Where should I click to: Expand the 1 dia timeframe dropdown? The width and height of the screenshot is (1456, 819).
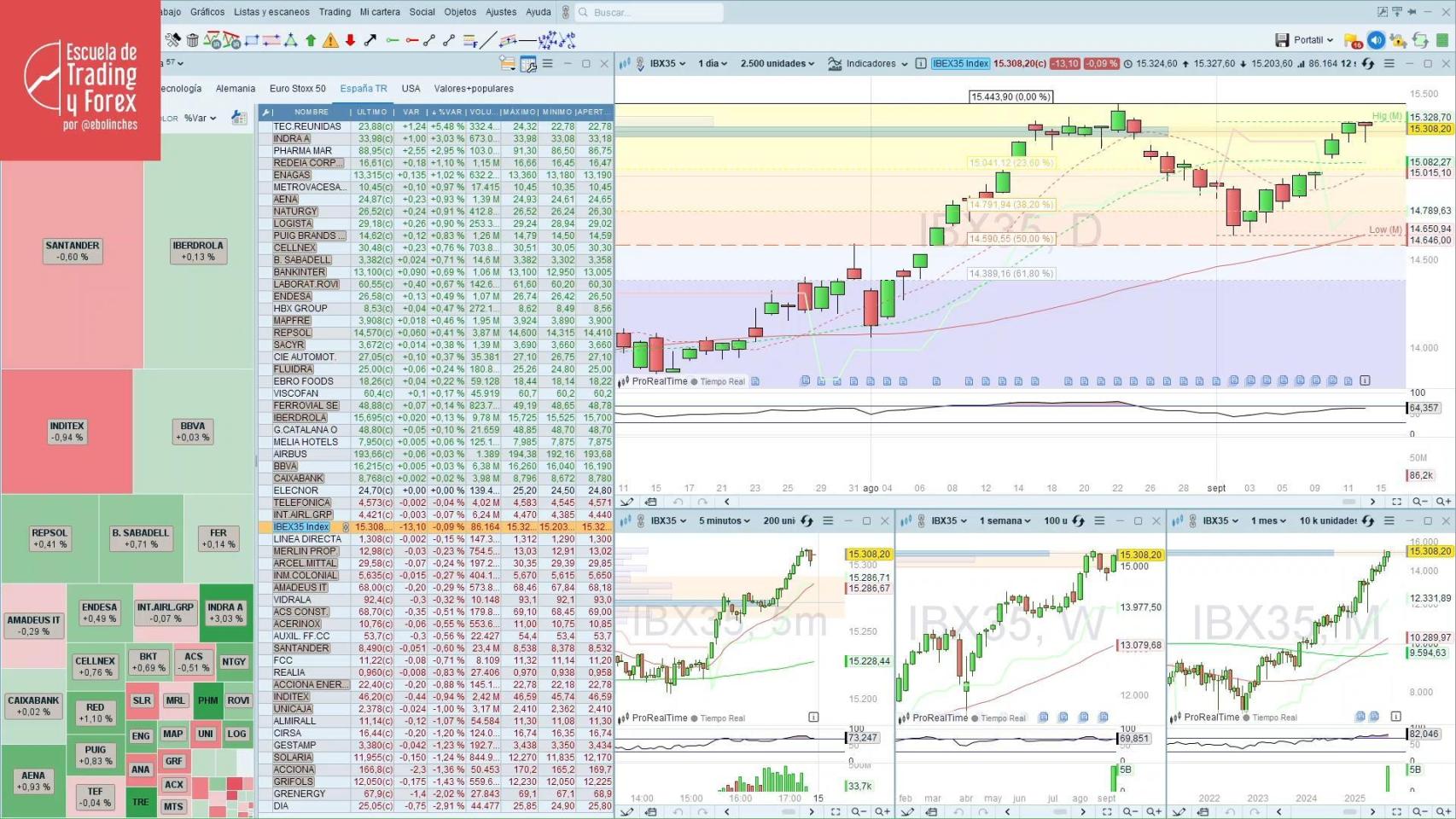tap(712, 63)
